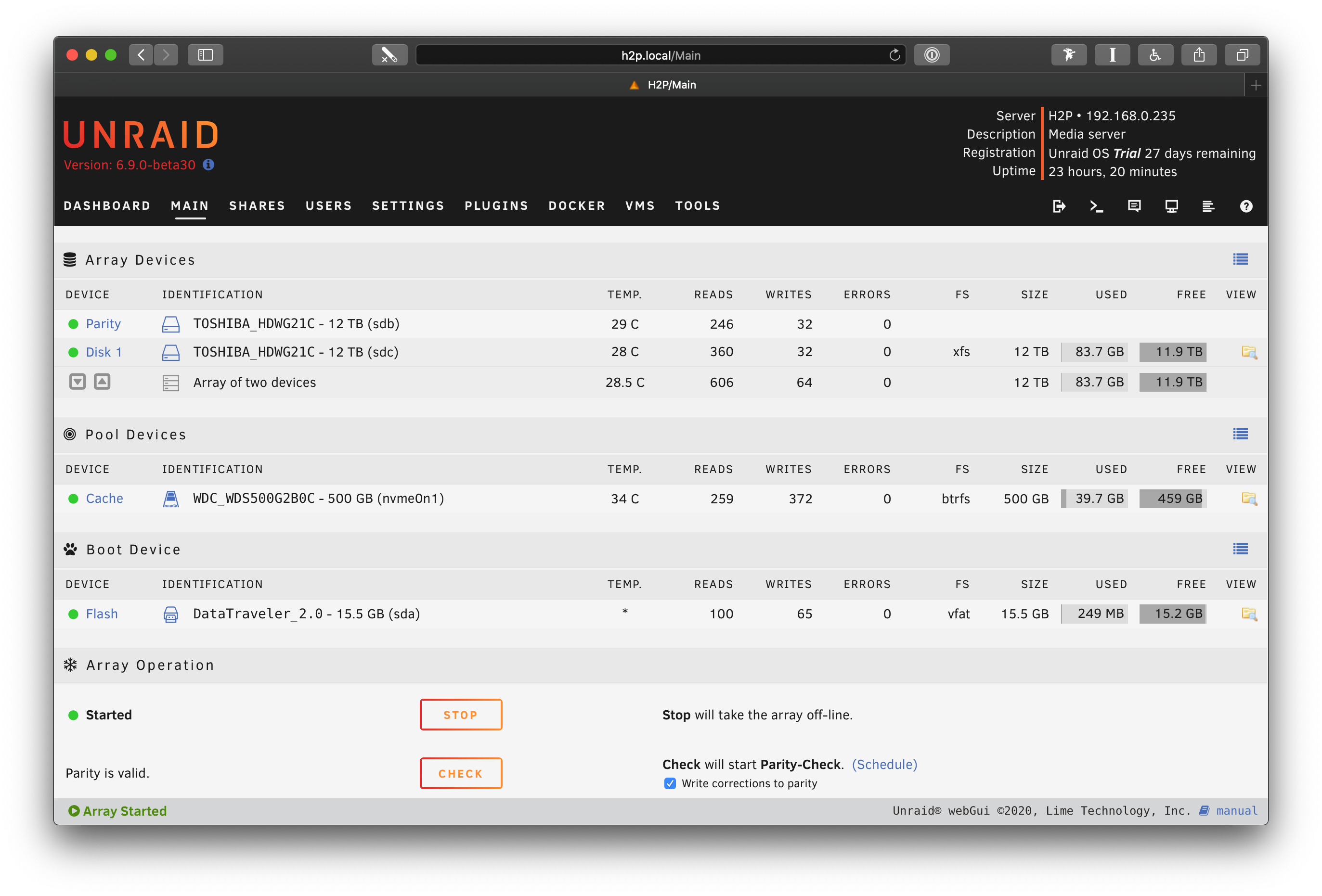
Task: Click Version 6.9.0-beta30 text
Action: (x=129, y=165)
